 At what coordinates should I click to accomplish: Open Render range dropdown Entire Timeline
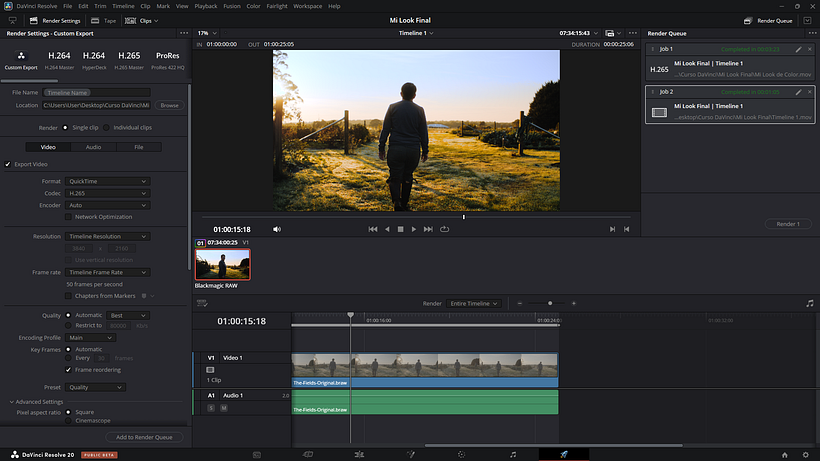[x=474, y=304]
